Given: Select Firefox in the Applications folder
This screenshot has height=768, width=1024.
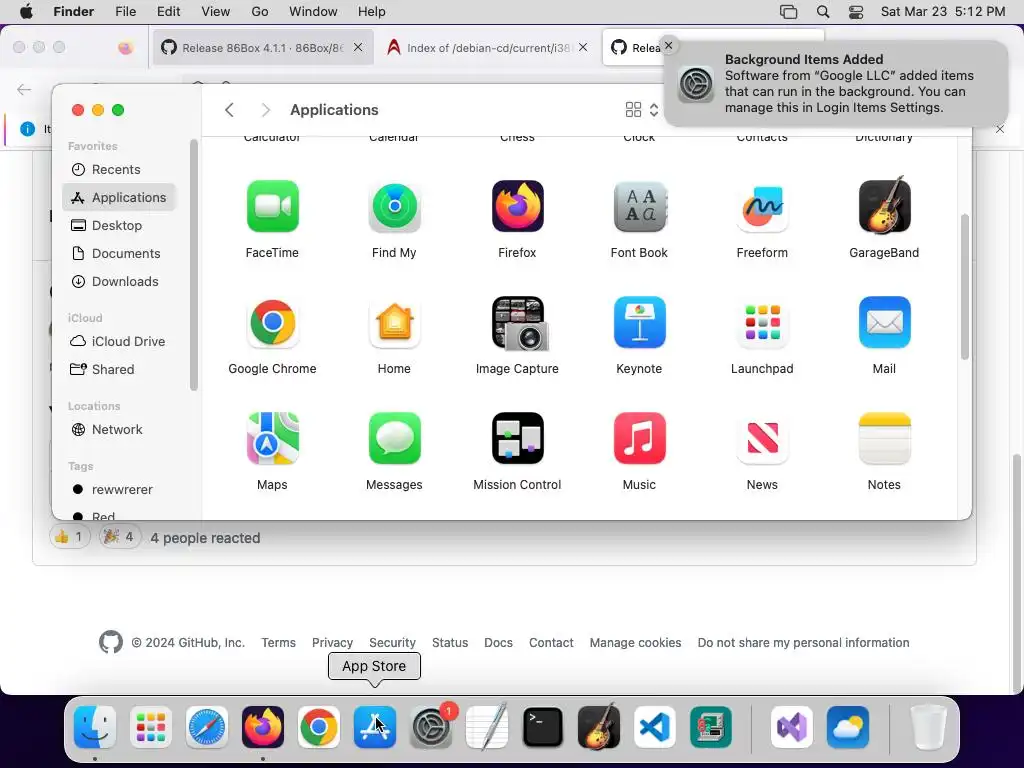Looking at the screenshot, I should [x=517, y=206].
